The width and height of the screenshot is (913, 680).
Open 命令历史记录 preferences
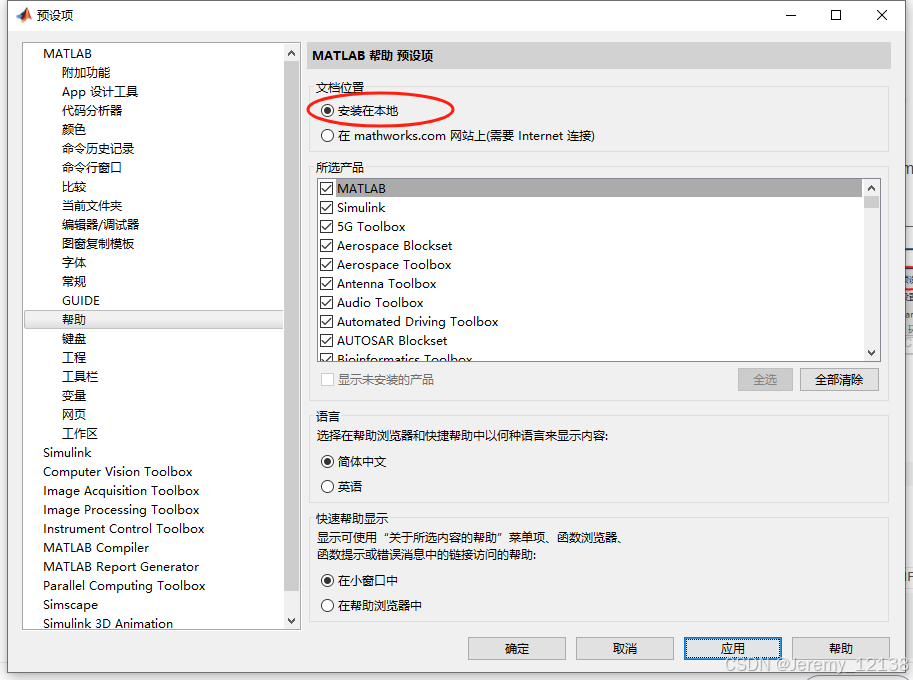98,149
